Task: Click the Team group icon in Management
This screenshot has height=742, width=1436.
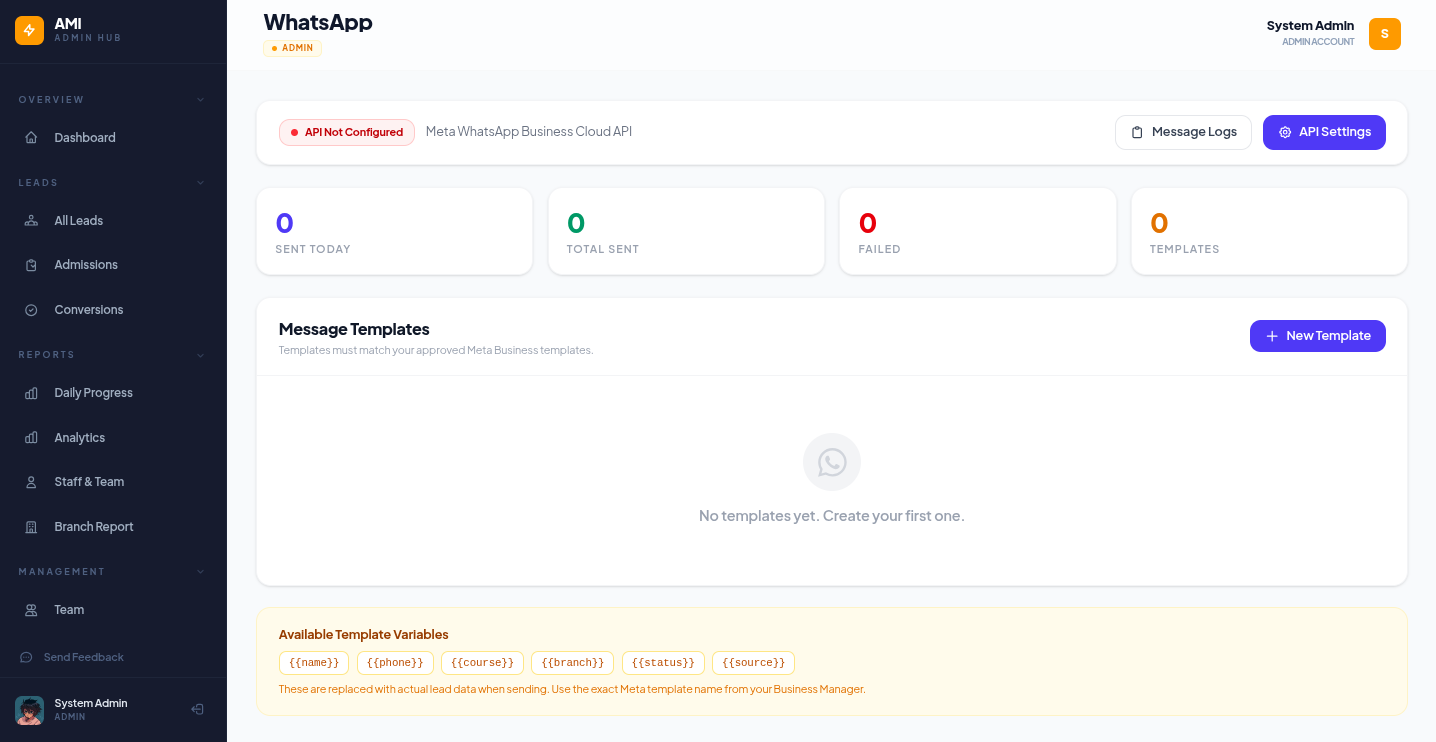Action: point(31,610)
